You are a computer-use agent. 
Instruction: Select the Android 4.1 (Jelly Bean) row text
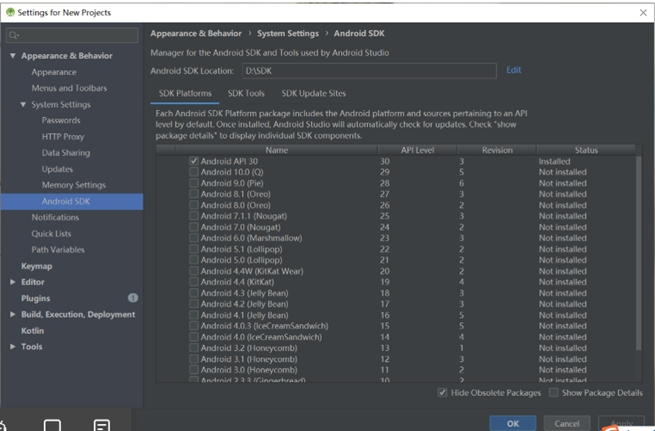pos(244,315)
